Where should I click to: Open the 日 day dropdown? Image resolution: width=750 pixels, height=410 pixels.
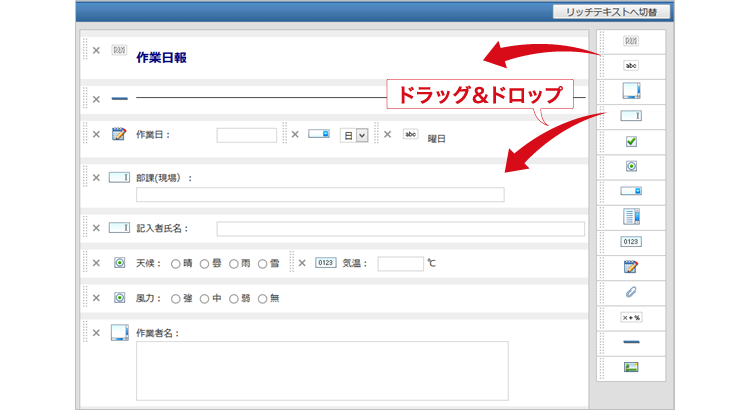point(355,136)
